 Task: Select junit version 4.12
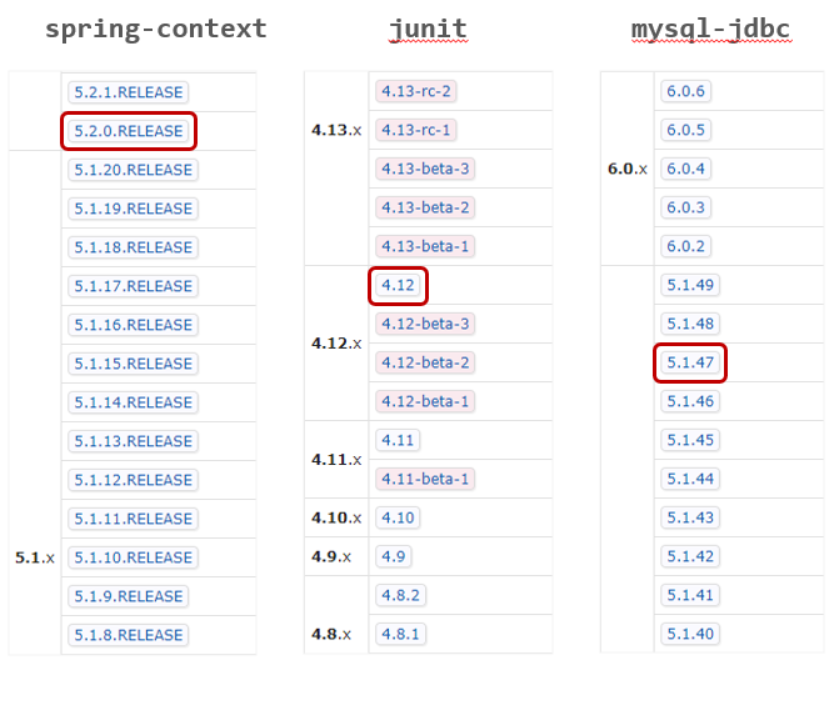(x=397, y=286)
